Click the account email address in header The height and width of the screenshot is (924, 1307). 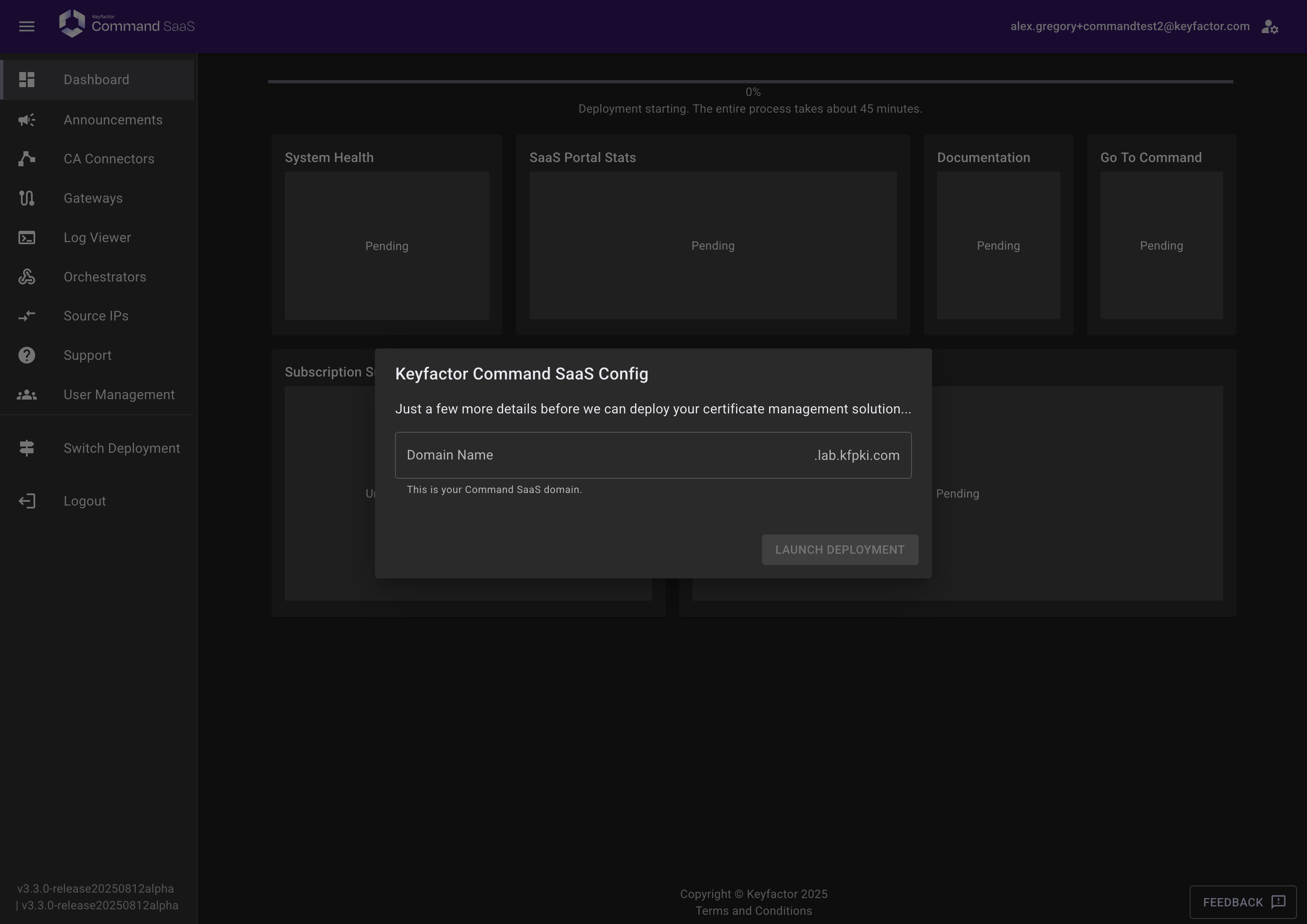(1129, 27)
